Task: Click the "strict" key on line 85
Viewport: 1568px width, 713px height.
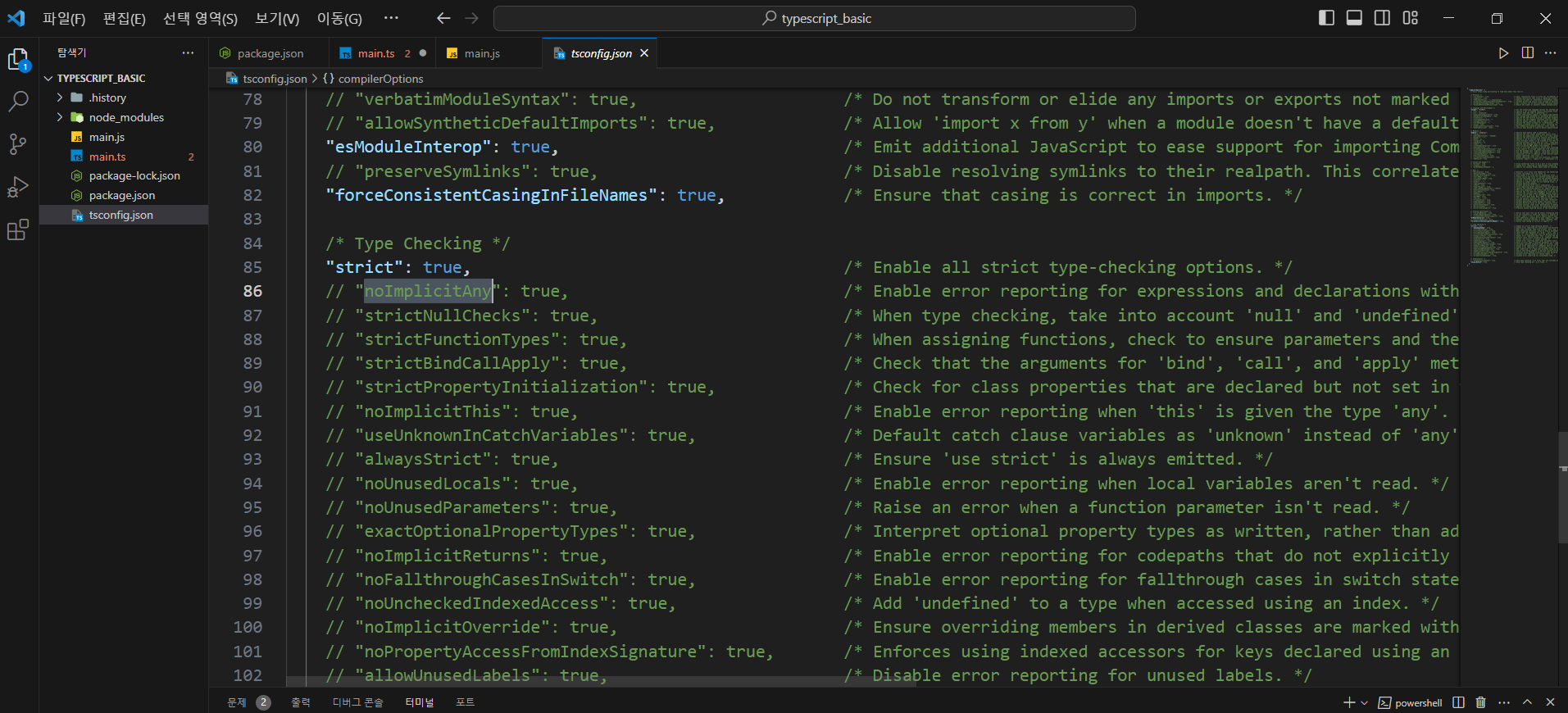Action: (x=365, y=267)
